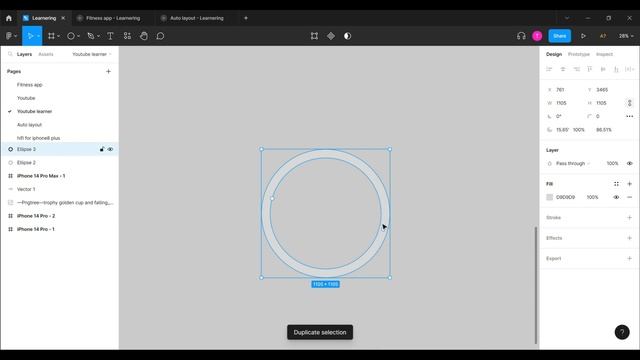Select the Hand tool
Image resolution: width=640 pixels, height=360 pixels.
point(144,36)
